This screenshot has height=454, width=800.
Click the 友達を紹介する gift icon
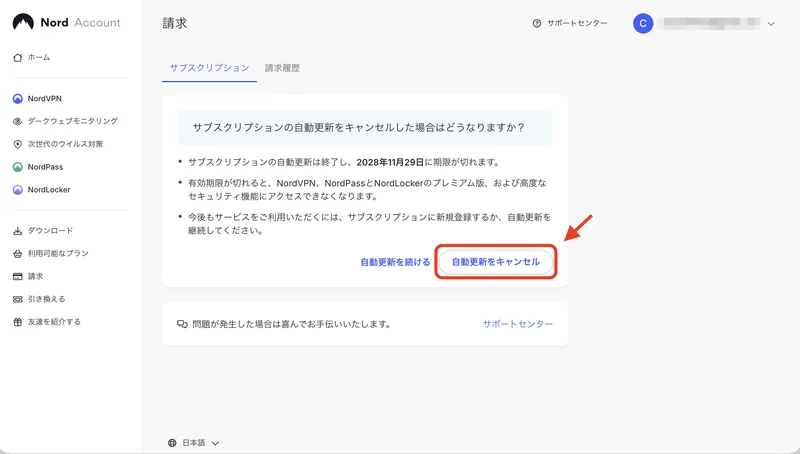click(17, 322)
